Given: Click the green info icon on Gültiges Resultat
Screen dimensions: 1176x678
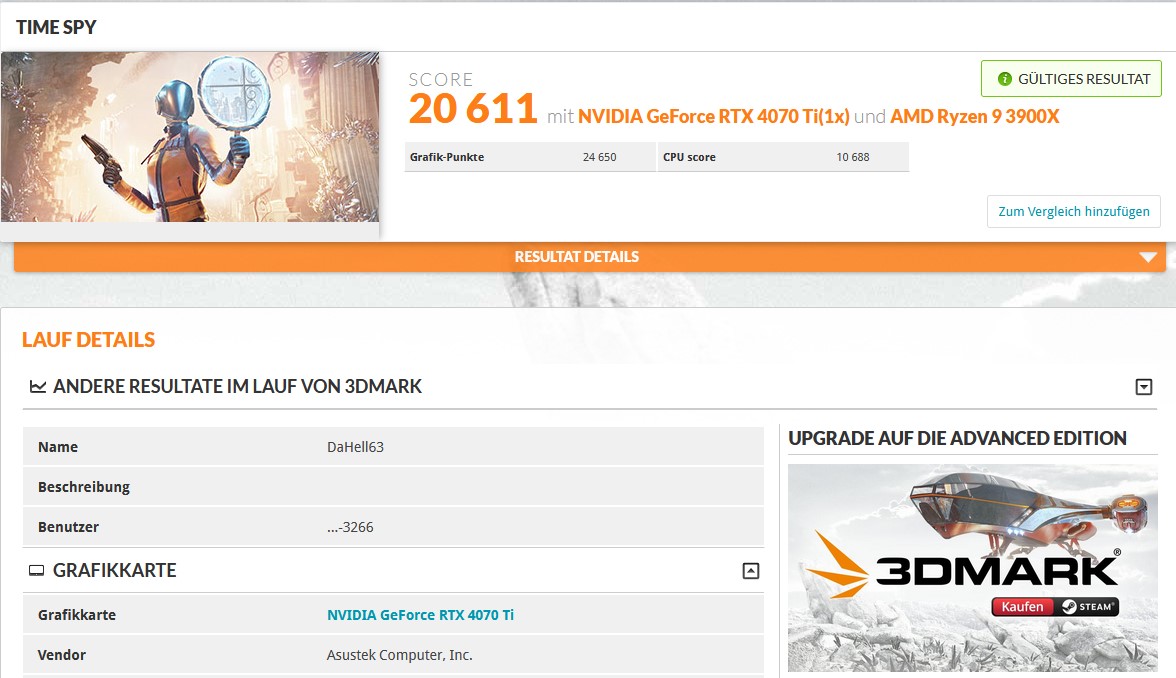Looking at the screenshot, I should (1004, 79).
